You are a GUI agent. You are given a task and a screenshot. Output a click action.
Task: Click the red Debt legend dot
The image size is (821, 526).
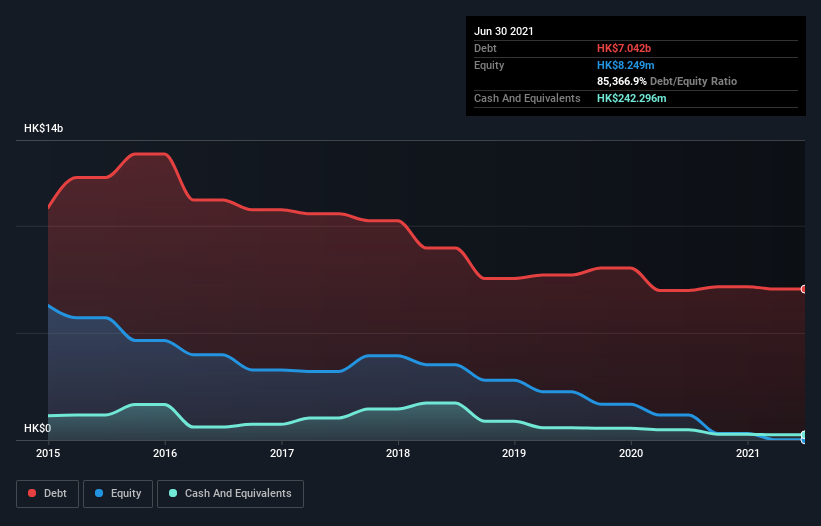click(x=32, y=493)
